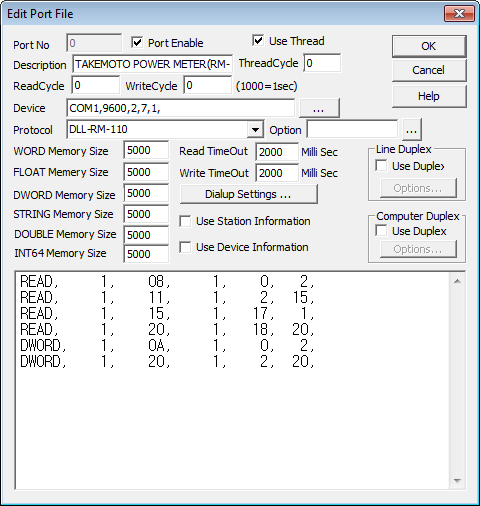Click the Description text field
Image resolution: width=480 pixels, height=506 pixels.
tap(153, 64)
